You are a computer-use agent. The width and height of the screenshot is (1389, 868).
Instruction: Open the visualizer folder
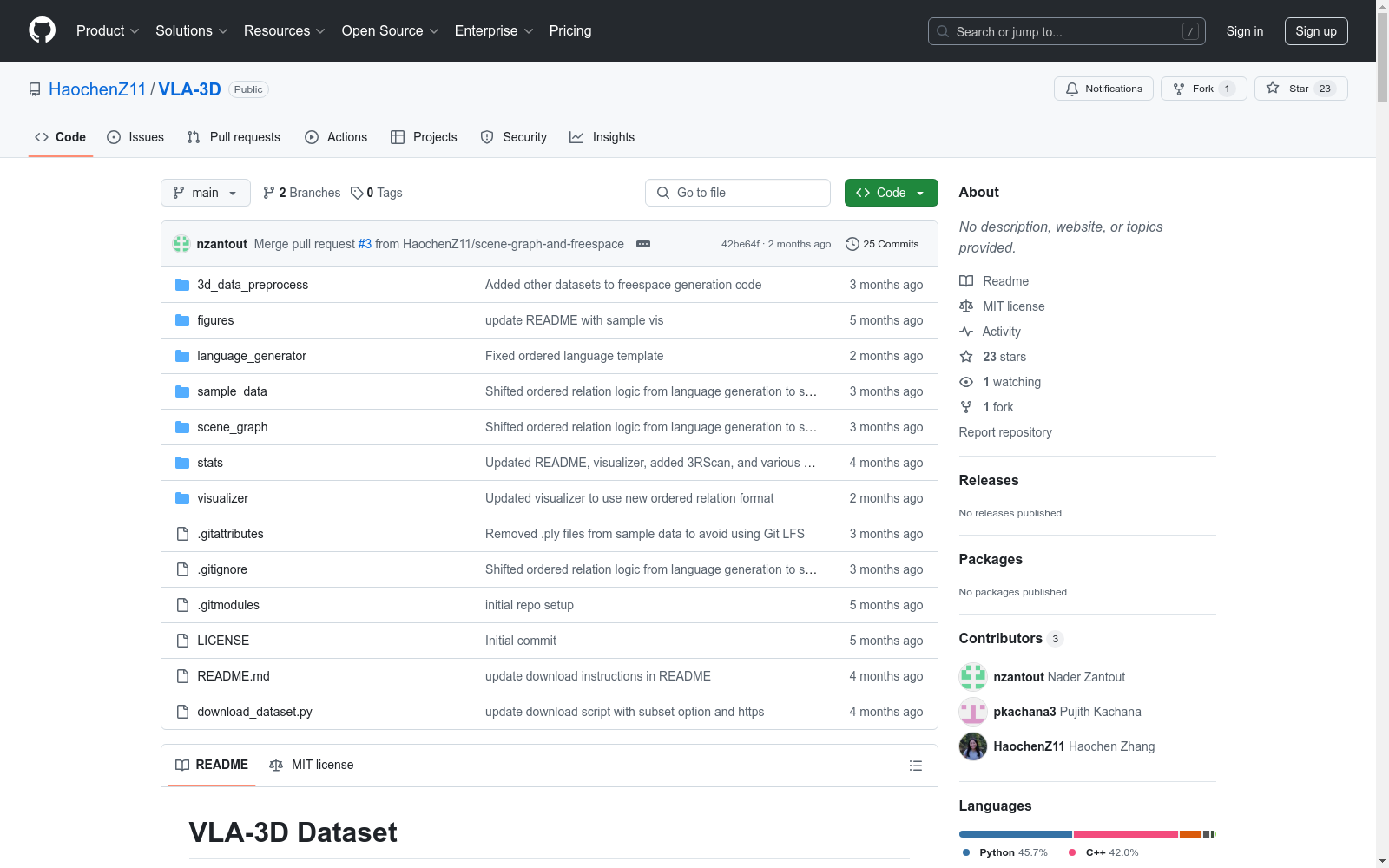click(222, 498)
